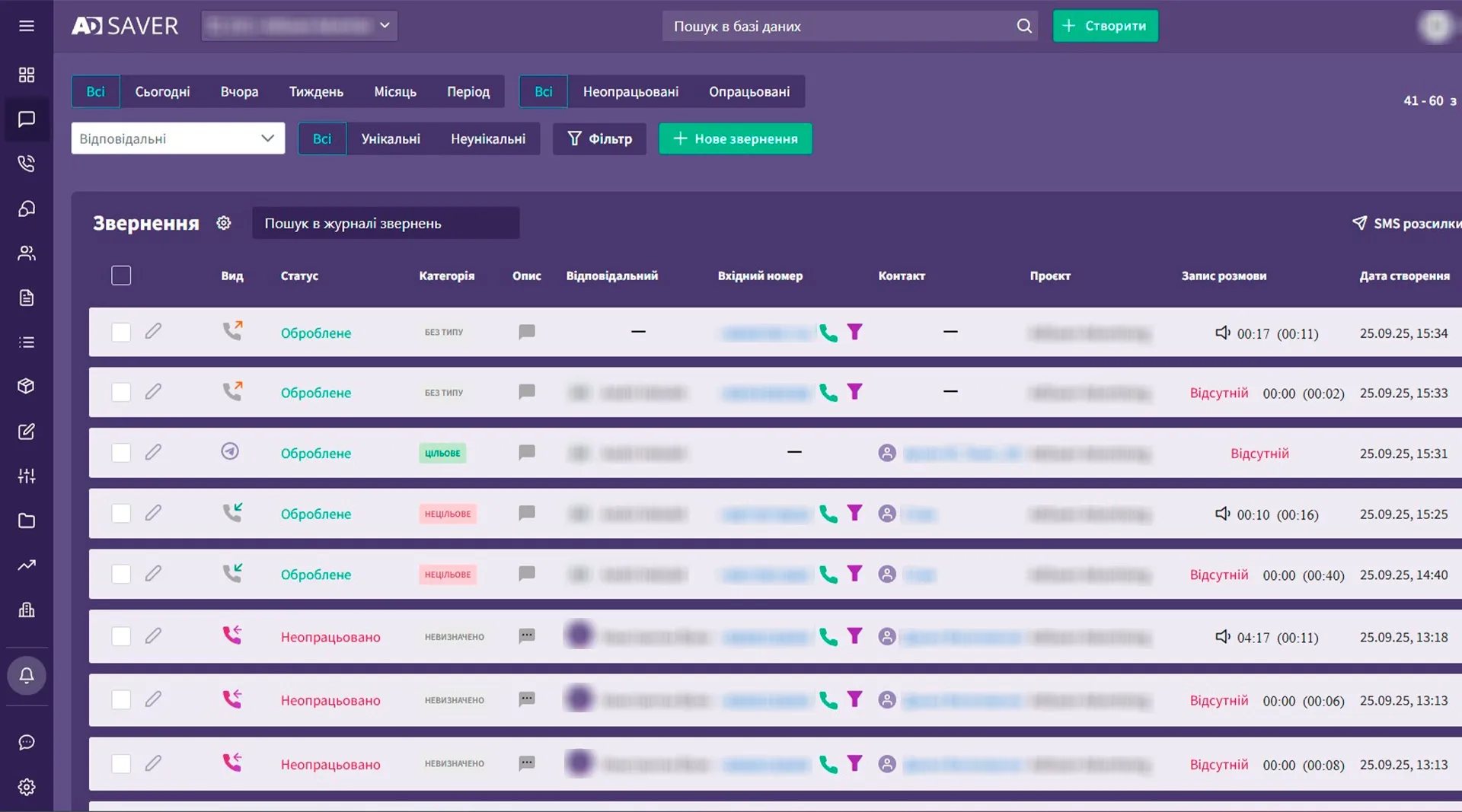Click the contact avatar icon in the 14:40 row

pos(887,575)
